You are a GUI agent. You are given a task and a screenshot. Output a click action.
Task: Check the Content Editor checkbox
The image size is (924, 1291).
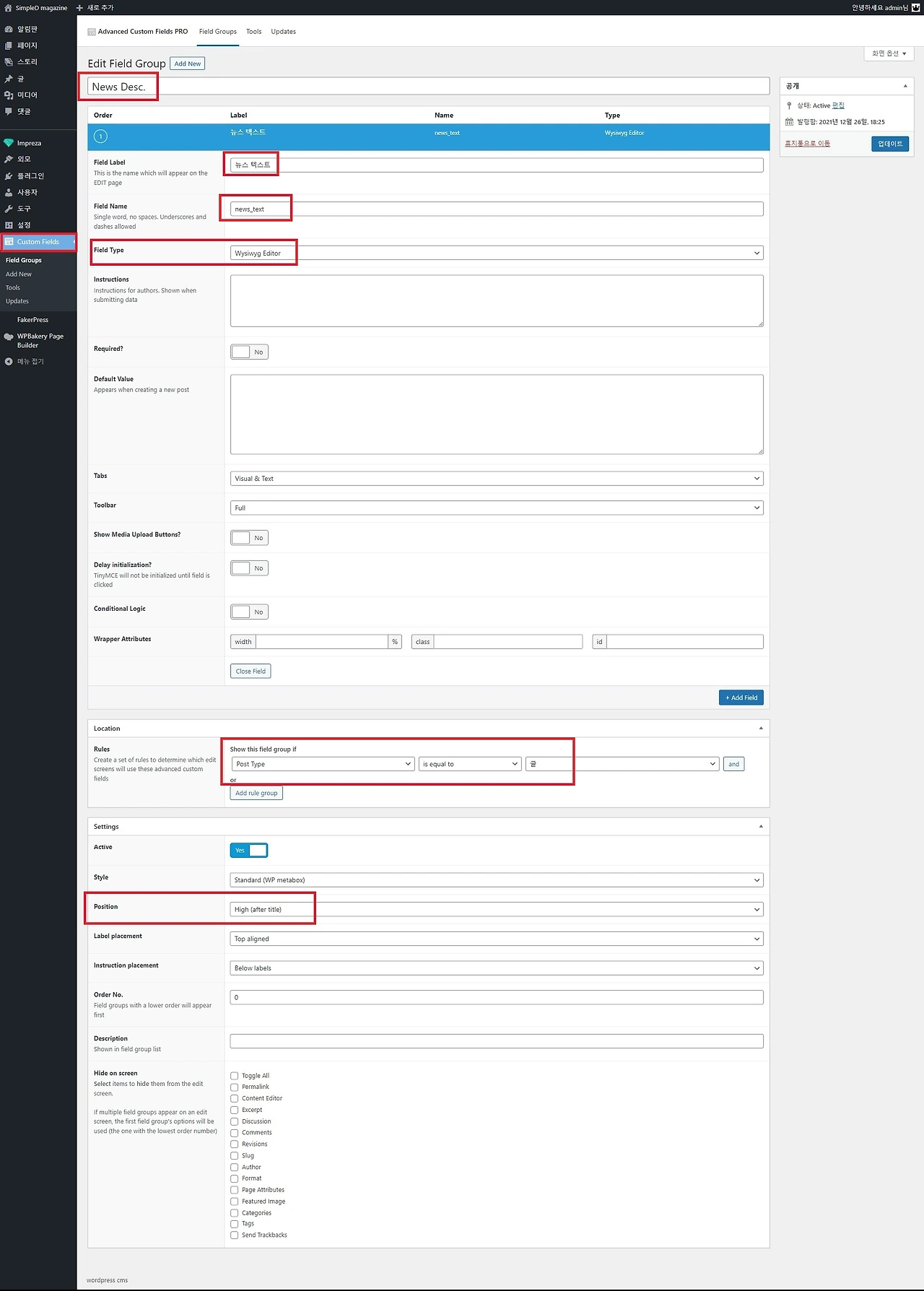click(235, 1099)
